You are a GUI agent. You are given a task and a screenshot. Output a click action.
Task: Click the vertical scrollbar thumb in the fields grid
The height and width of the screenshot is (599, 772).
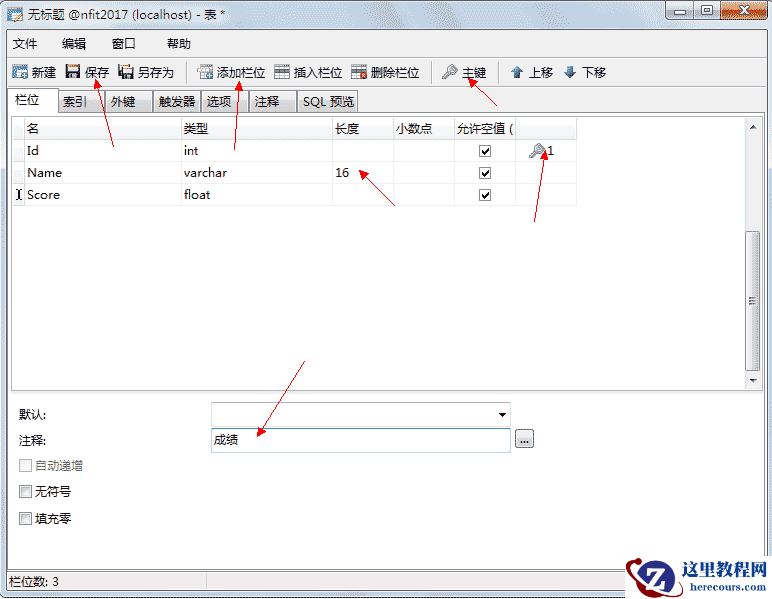pyautogui.click(x=752, y=301)
